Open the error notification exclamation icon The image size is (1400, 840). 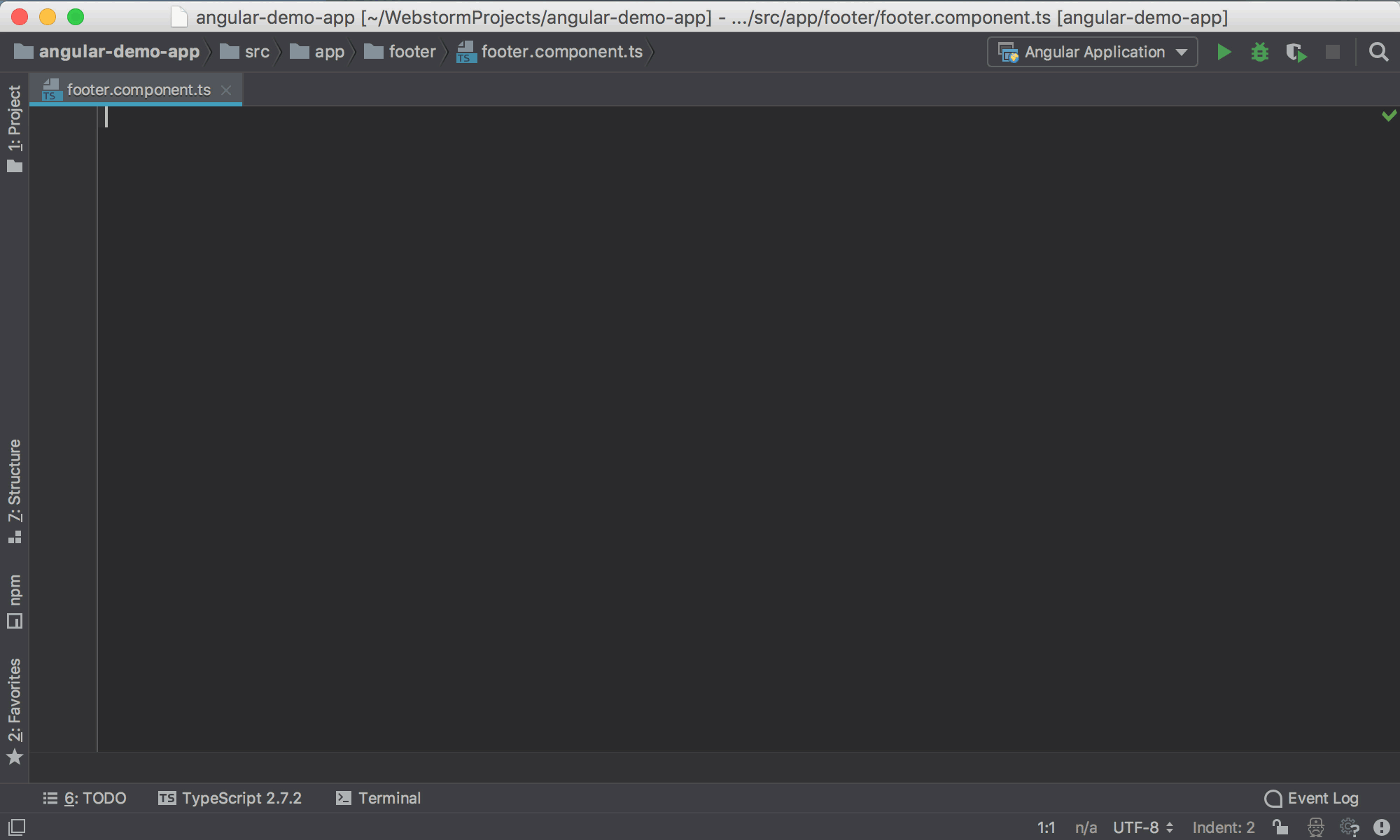tap(1381, 827)
